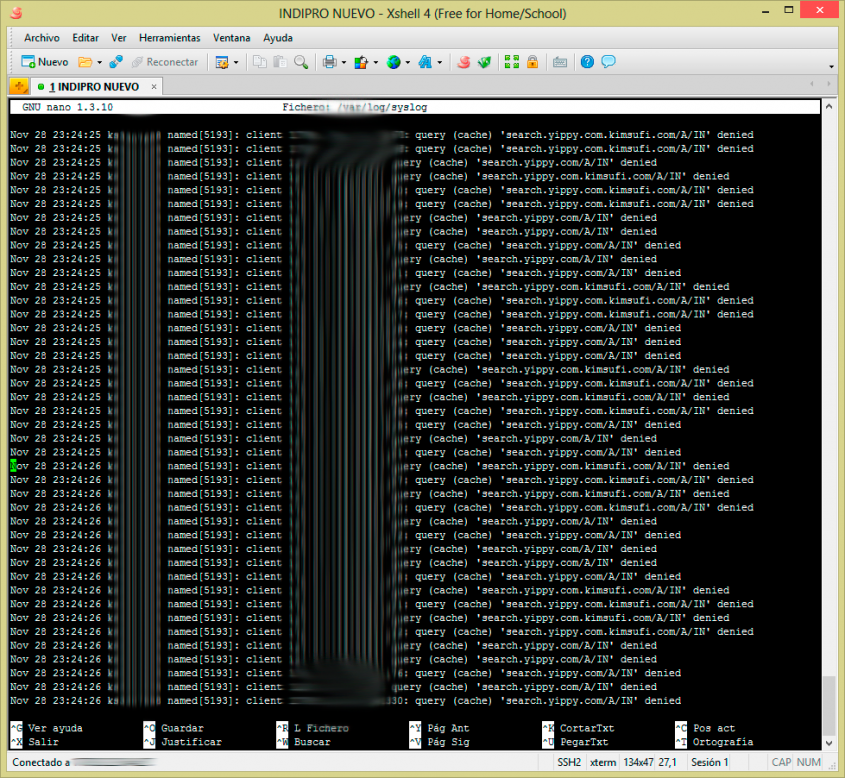Click the ^T Ortografía shortcut
Image resolution: width=845 pixels, height=778 pixels.
pyautogui.click(x=714, y=742)
